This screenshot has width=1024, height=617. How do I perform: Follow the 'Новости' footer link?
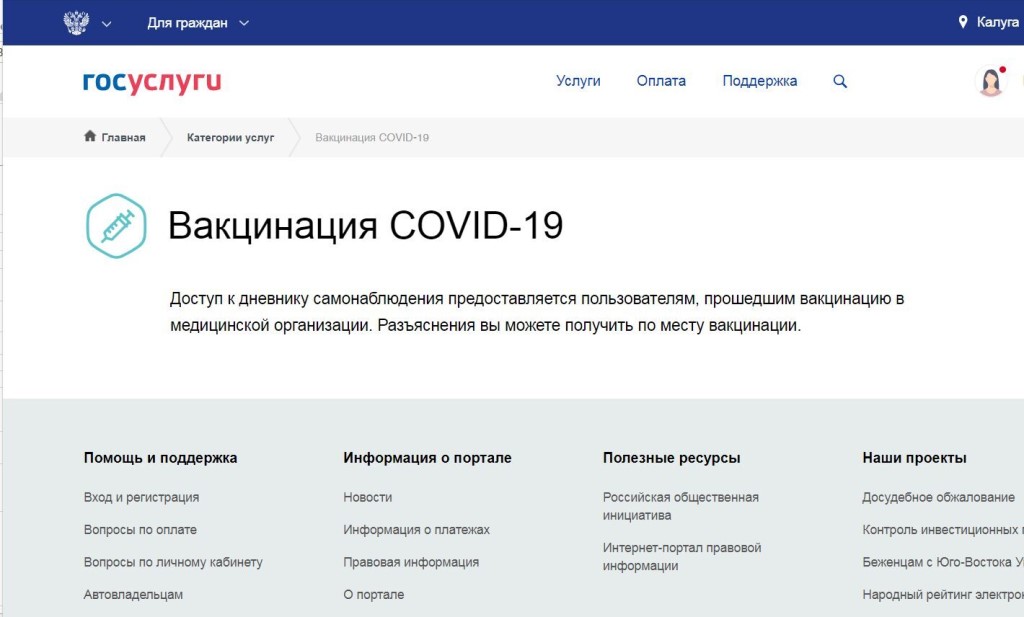[367, 497]
